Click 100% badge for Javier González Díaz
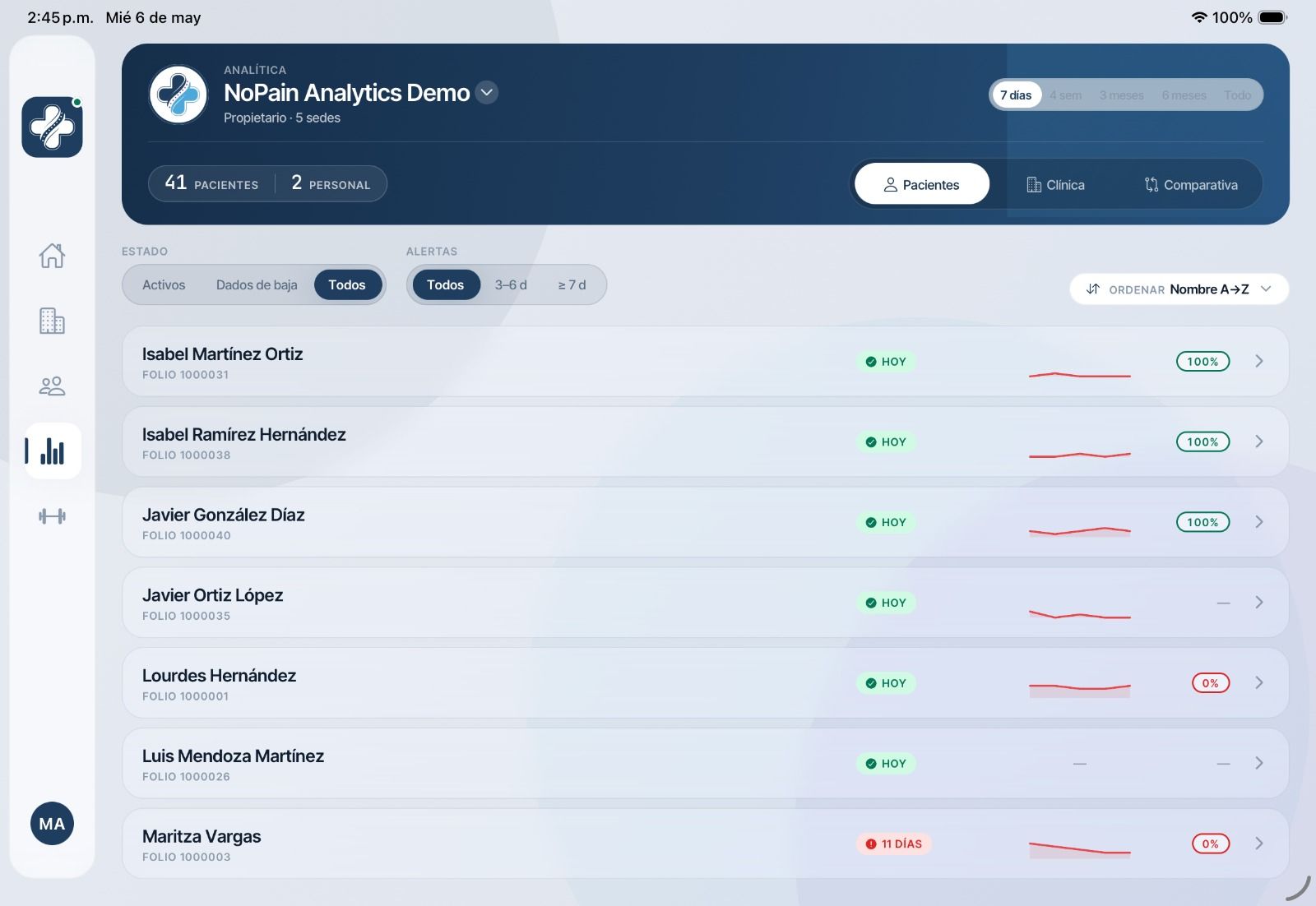The image size is (1316, 906). (1202, 522)
